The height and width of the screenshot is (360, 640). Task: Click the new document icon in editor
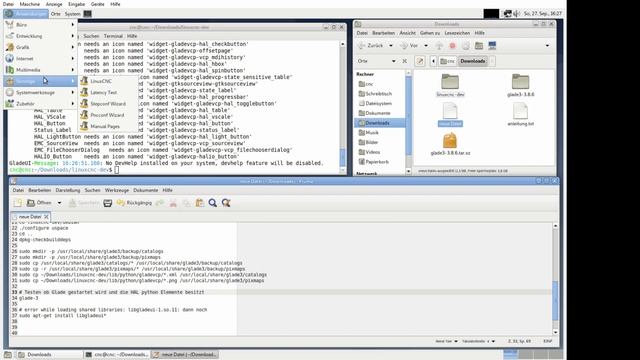tap(18, 203)
